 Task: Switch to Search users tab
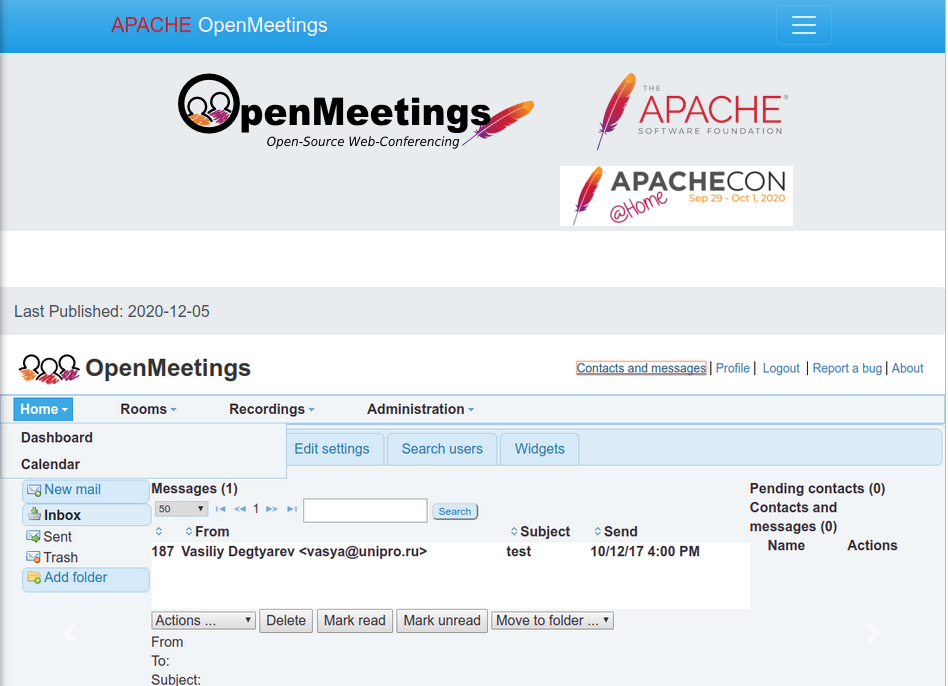click(442, 449)
